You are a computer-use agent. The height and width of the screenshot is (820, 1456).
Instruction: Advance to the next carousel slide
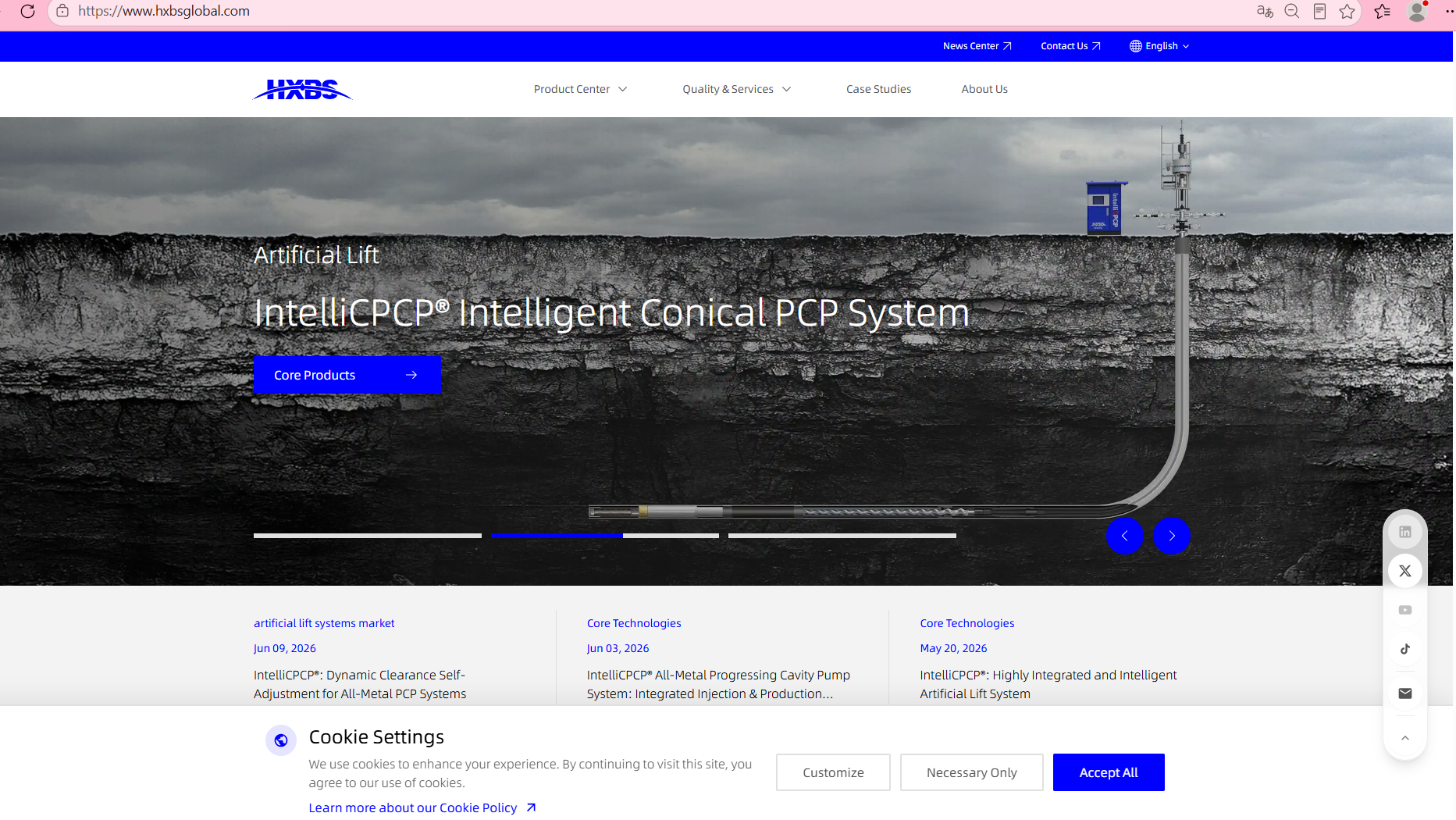click(1172, 536)
